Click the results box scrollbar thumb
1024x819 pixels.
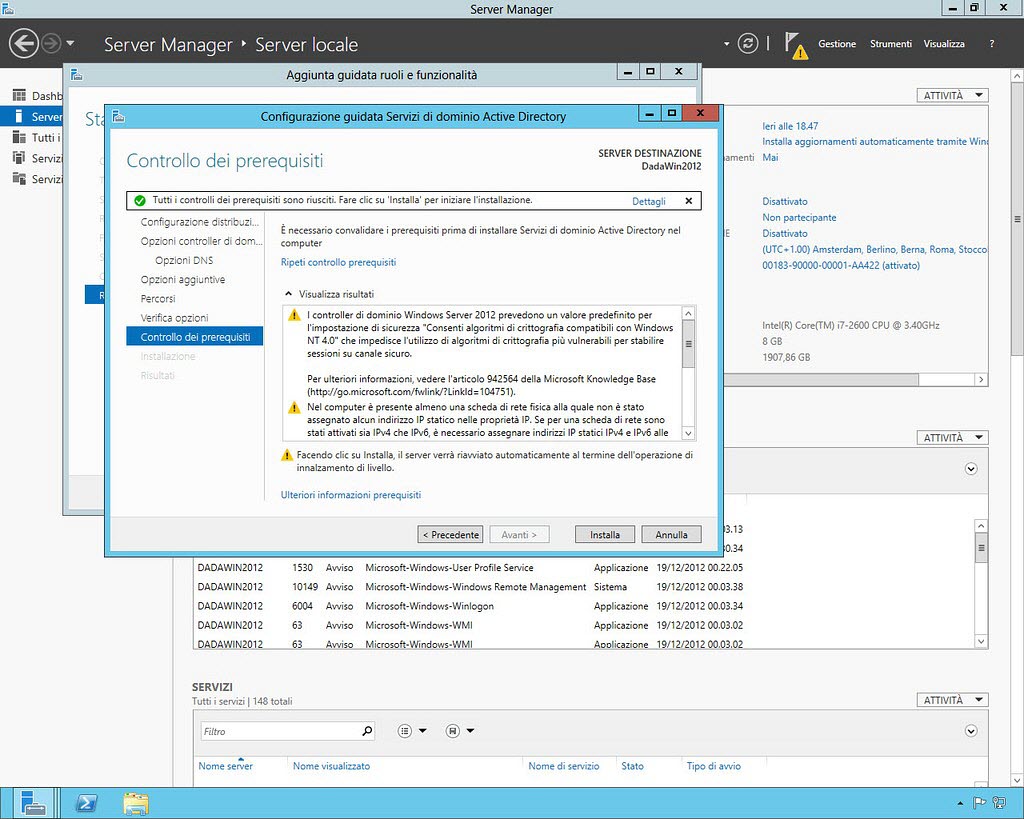pos(688,344)
